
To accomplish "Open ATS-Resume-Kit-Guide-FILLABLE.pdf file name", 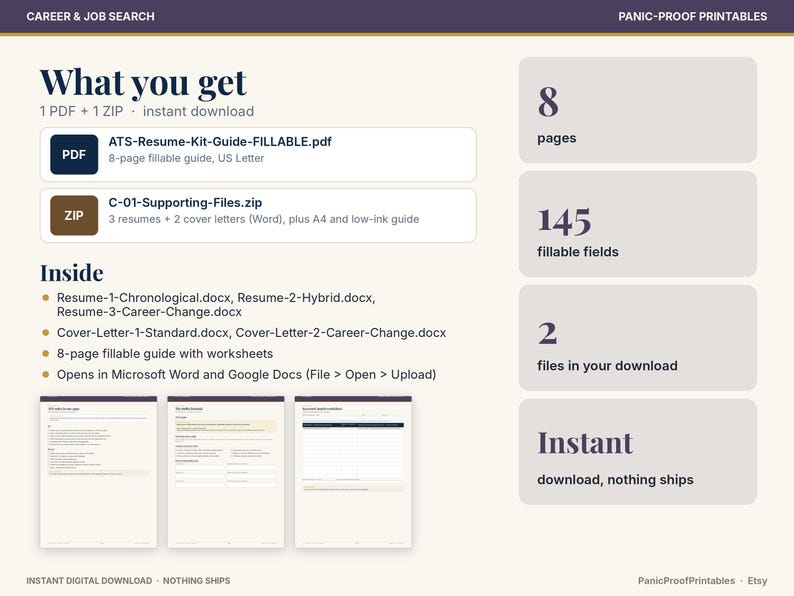I will (x=220, y=142).
